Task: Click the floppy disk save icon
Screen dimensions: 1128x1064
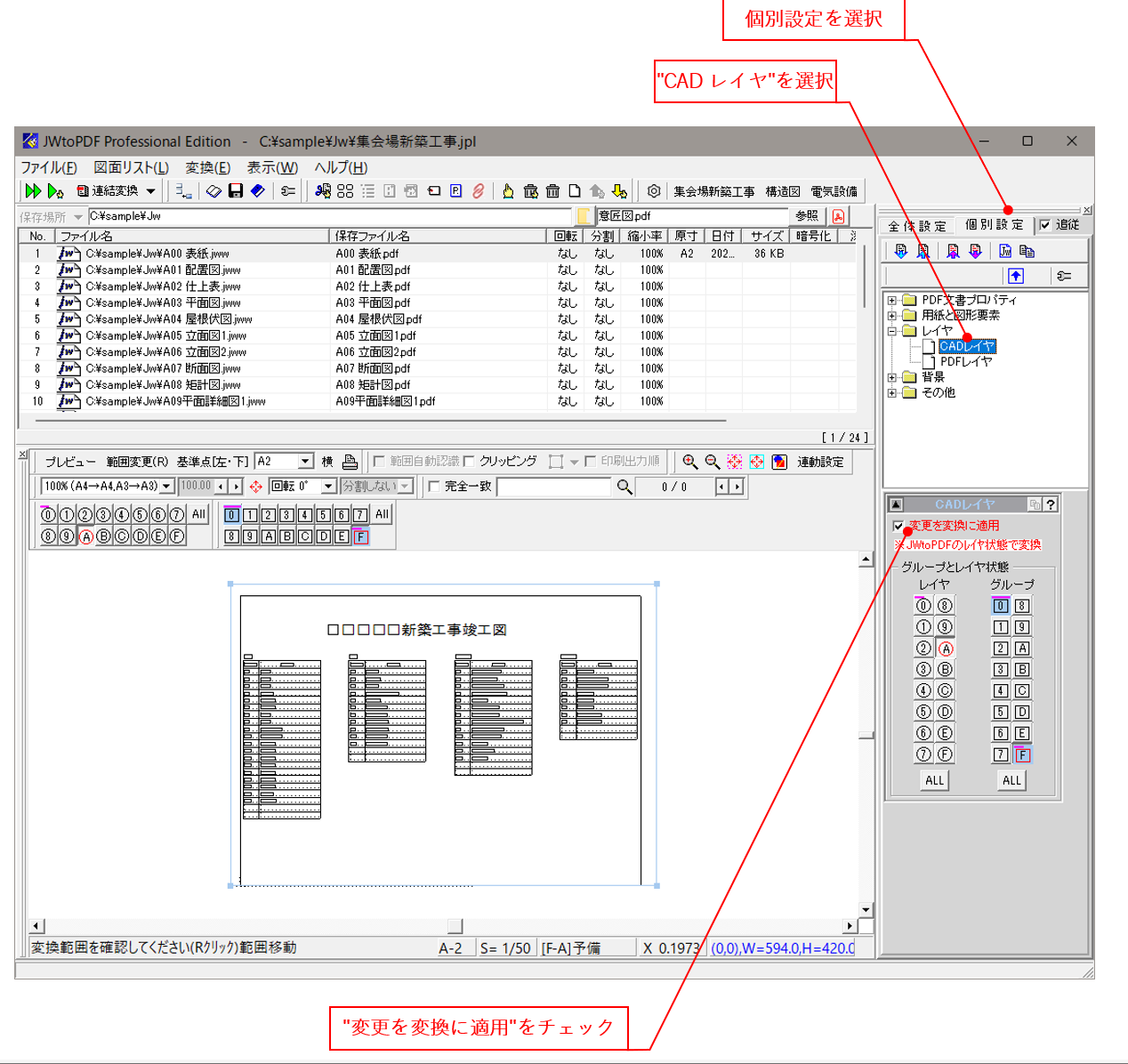Action: click(236, 191)
